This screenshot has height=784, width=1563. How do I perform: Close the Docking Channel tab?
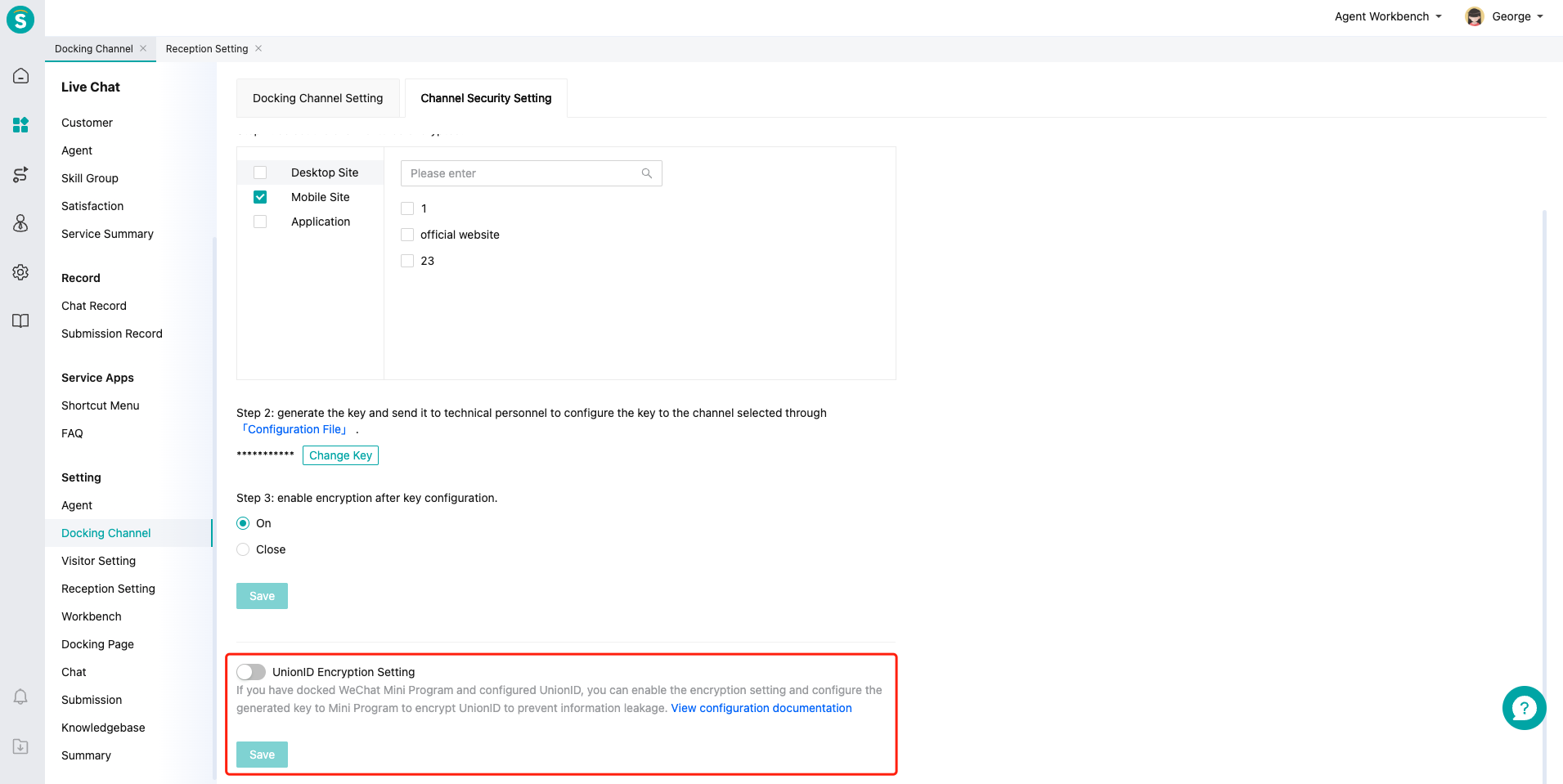[143, 48]
